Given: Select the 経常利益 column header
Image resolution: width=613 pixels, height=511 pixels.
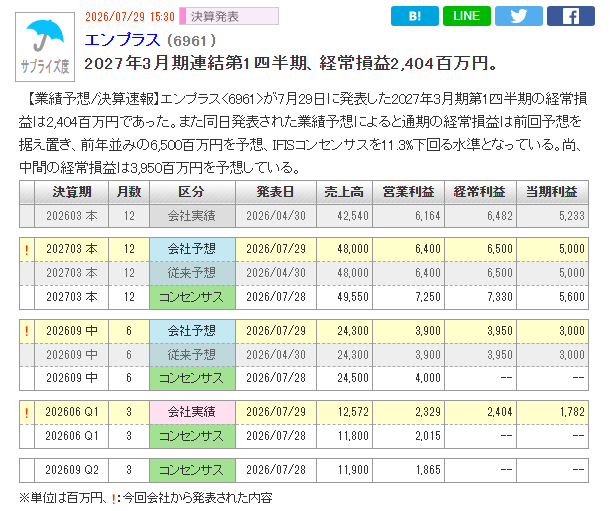Looking at the screenshot, I should click(x=480, y=192).
